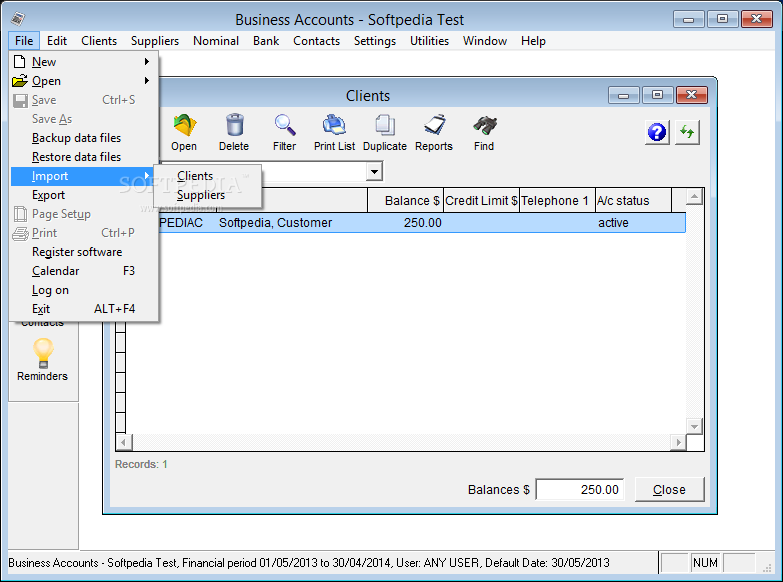This screenshot has width=783, height=582.
Task: Click Log on in File menu
Action: pyautogui.click(x=84, y=290)
